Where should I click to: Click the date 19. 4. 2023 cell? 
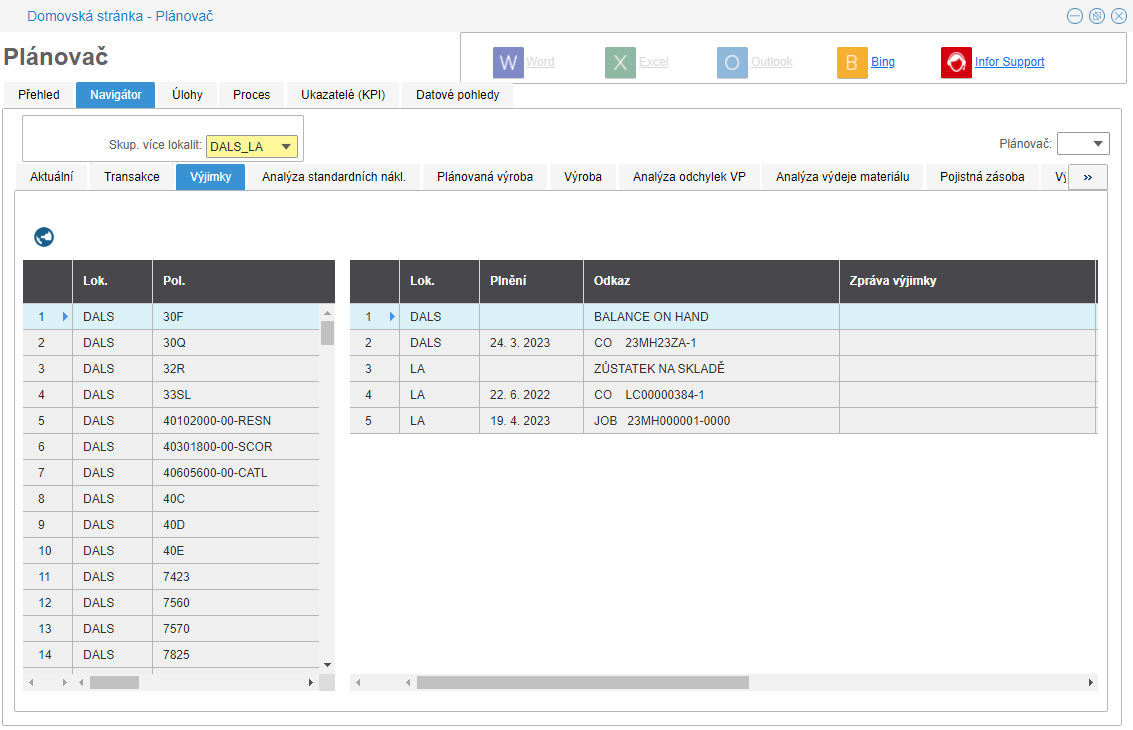point(531,421)
